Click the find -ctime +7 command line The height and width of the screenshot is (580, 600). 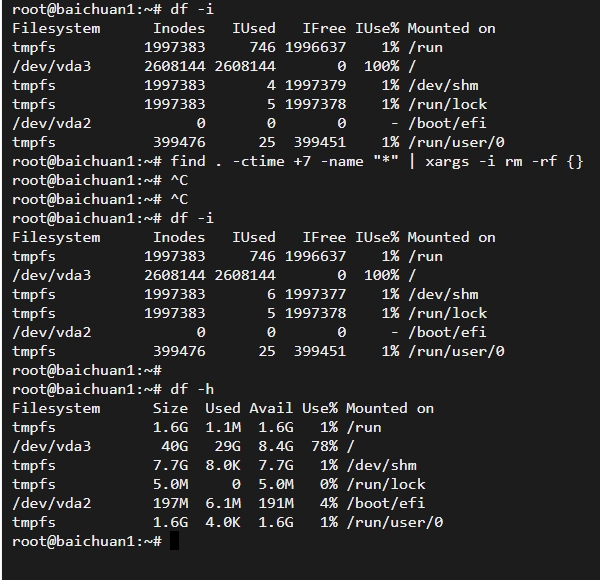tap(297, 161)
